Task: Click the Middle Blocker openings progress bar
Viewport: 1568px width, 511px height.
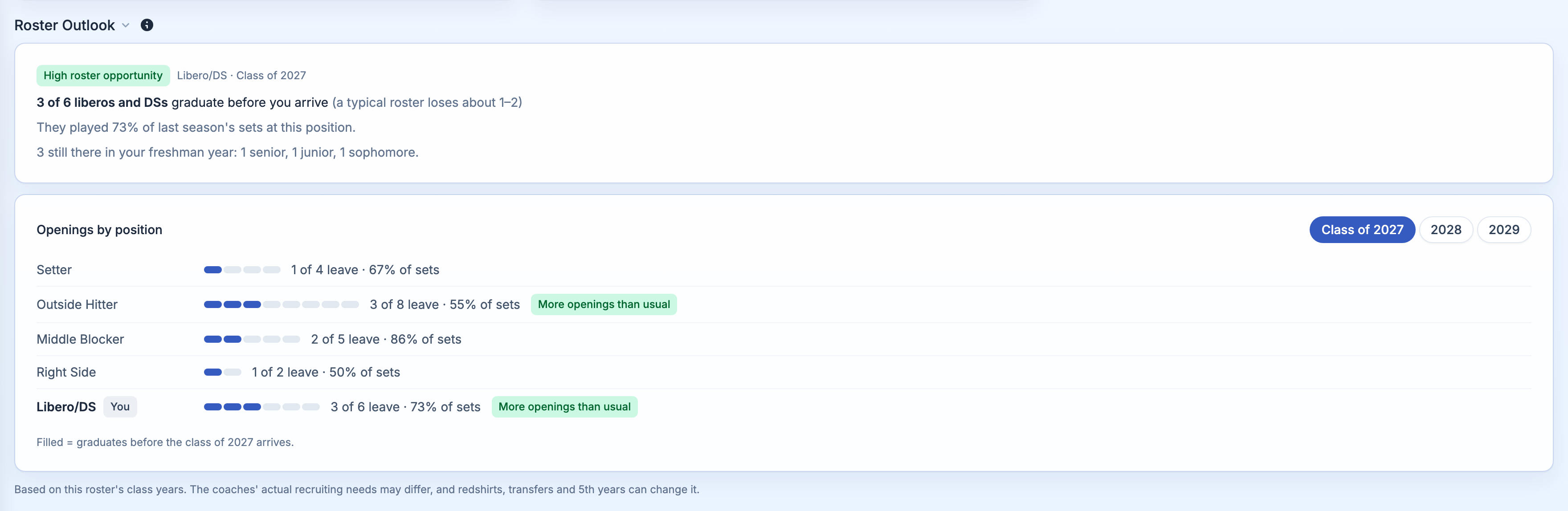Action: tap(252, 339)
